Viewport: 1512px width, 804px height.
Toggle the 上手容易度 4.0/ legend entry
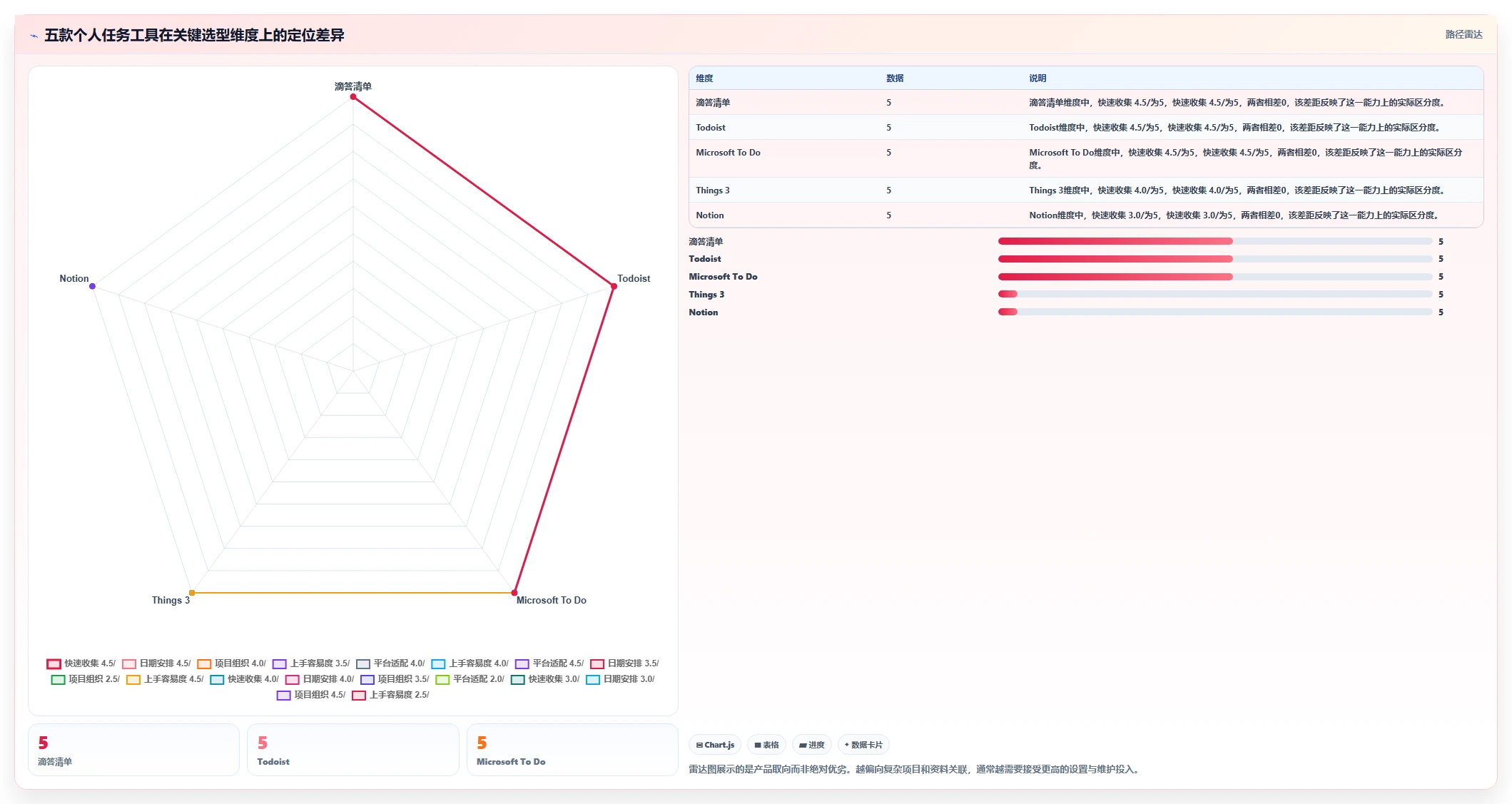click(470, 663)
